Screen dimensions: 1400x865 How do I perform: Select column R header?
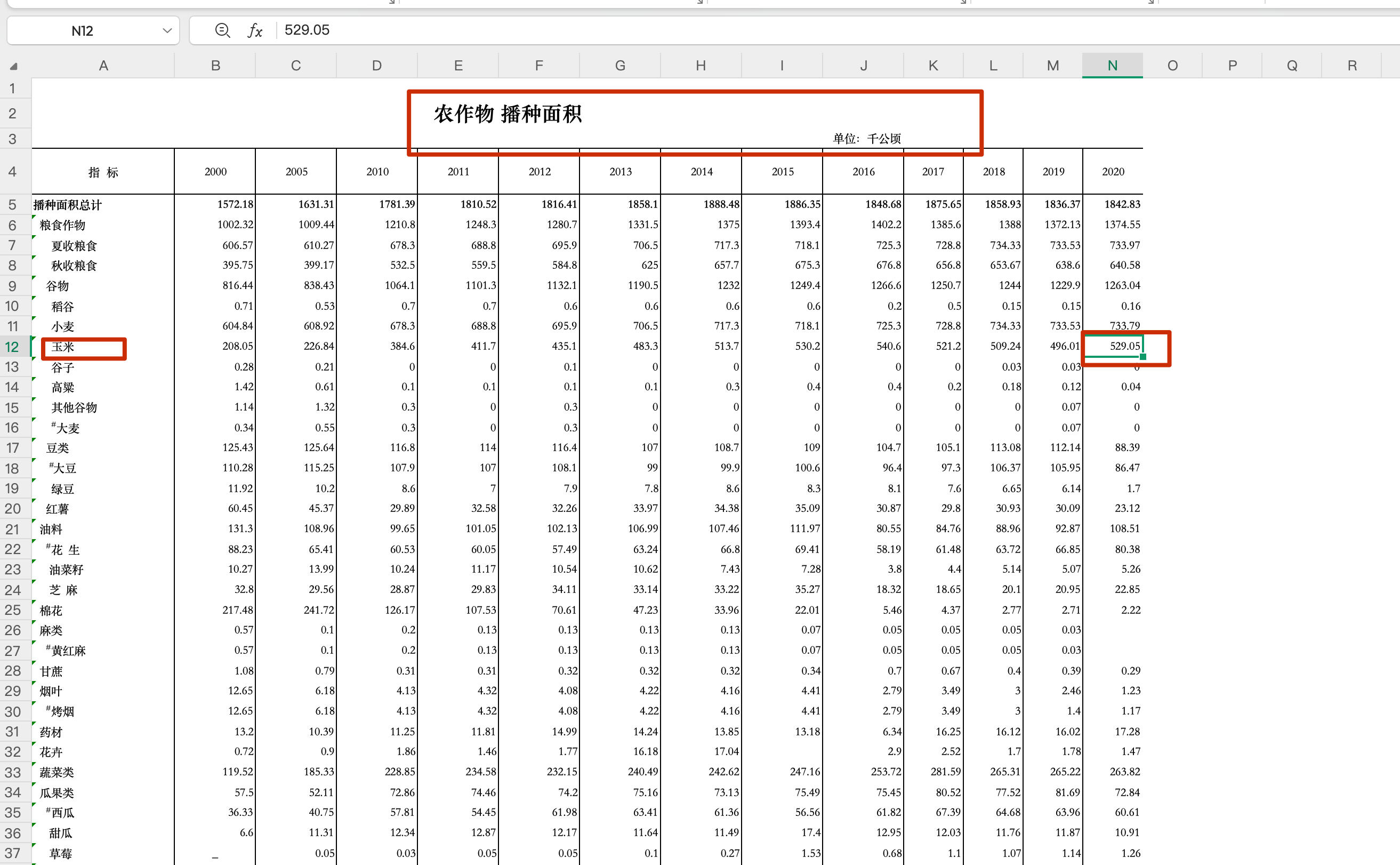point(1351,66)
